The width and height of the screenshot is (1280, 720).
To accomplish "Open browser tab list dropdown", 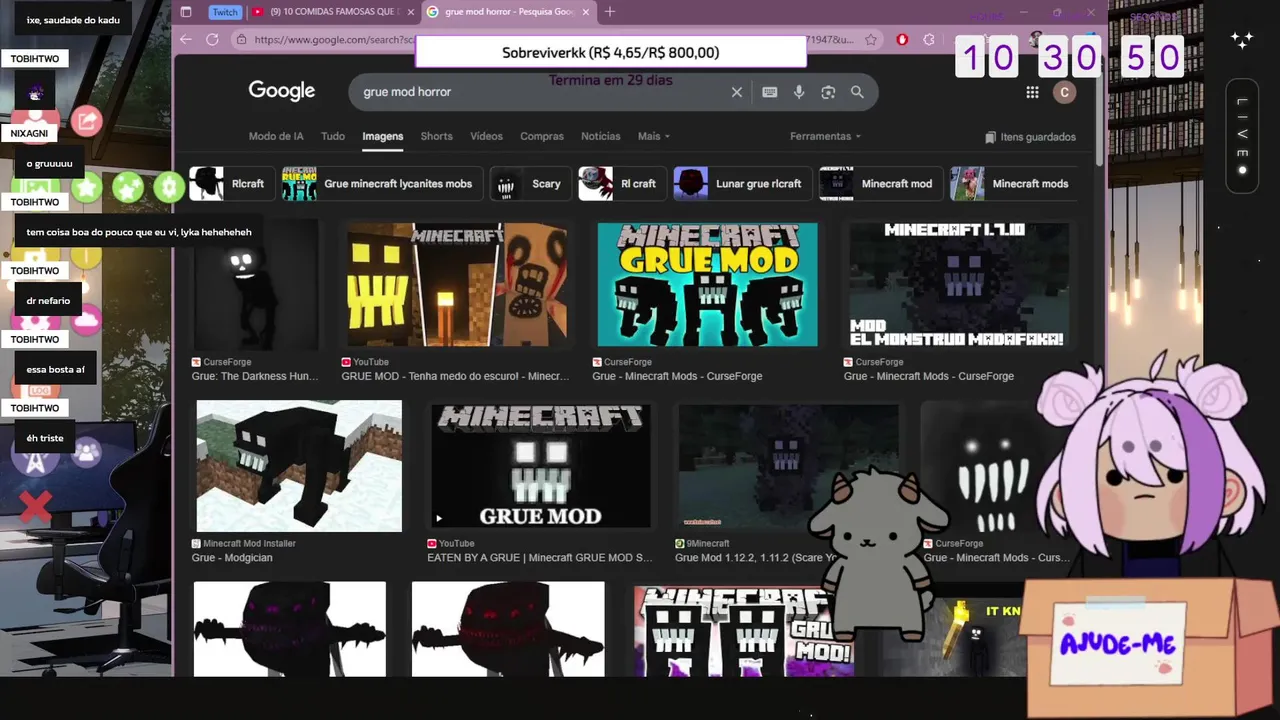I will tap(186, 12).
